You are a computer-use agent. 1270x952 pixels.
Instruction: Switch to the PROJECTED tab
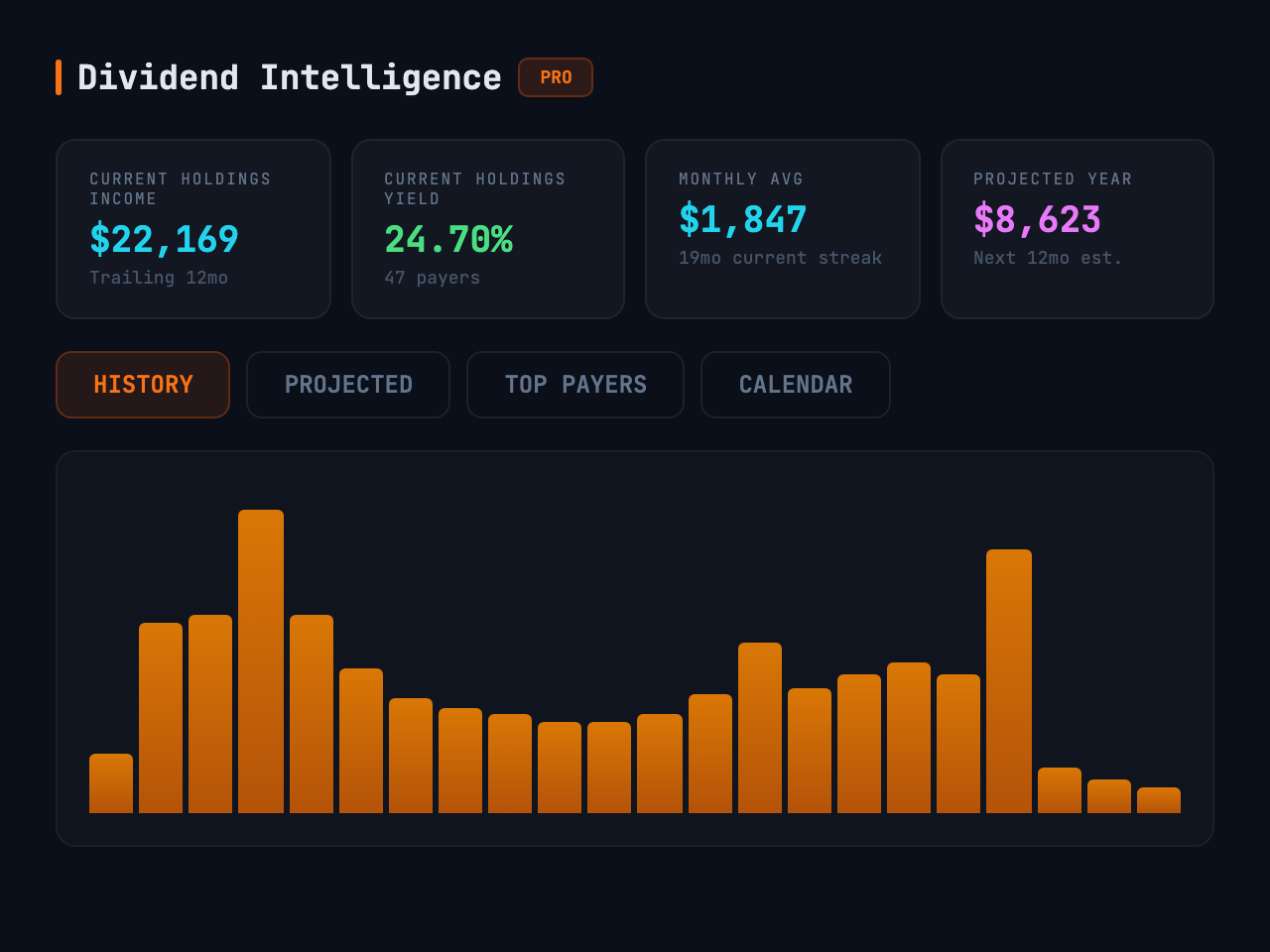coord(347,385)
